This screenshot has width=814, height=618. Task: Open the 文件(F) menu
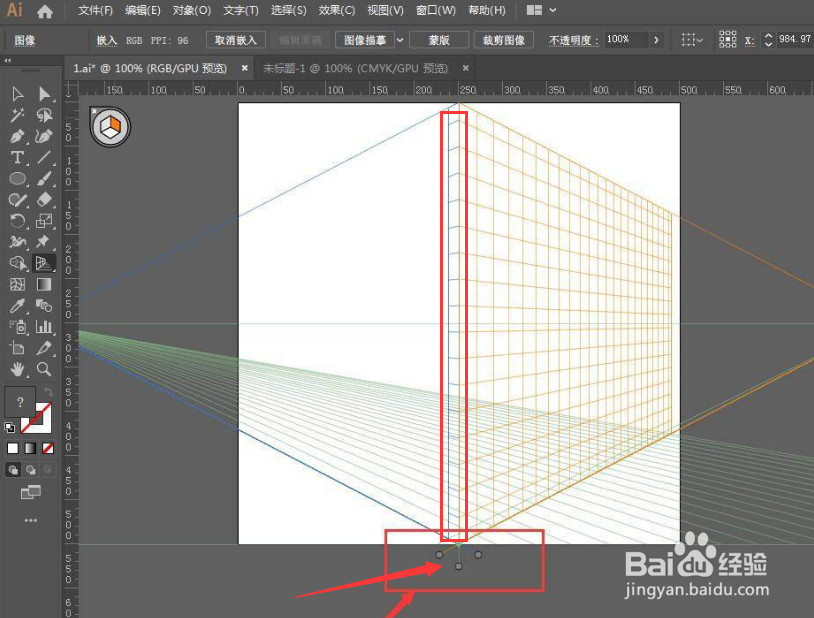click(96, 10)
